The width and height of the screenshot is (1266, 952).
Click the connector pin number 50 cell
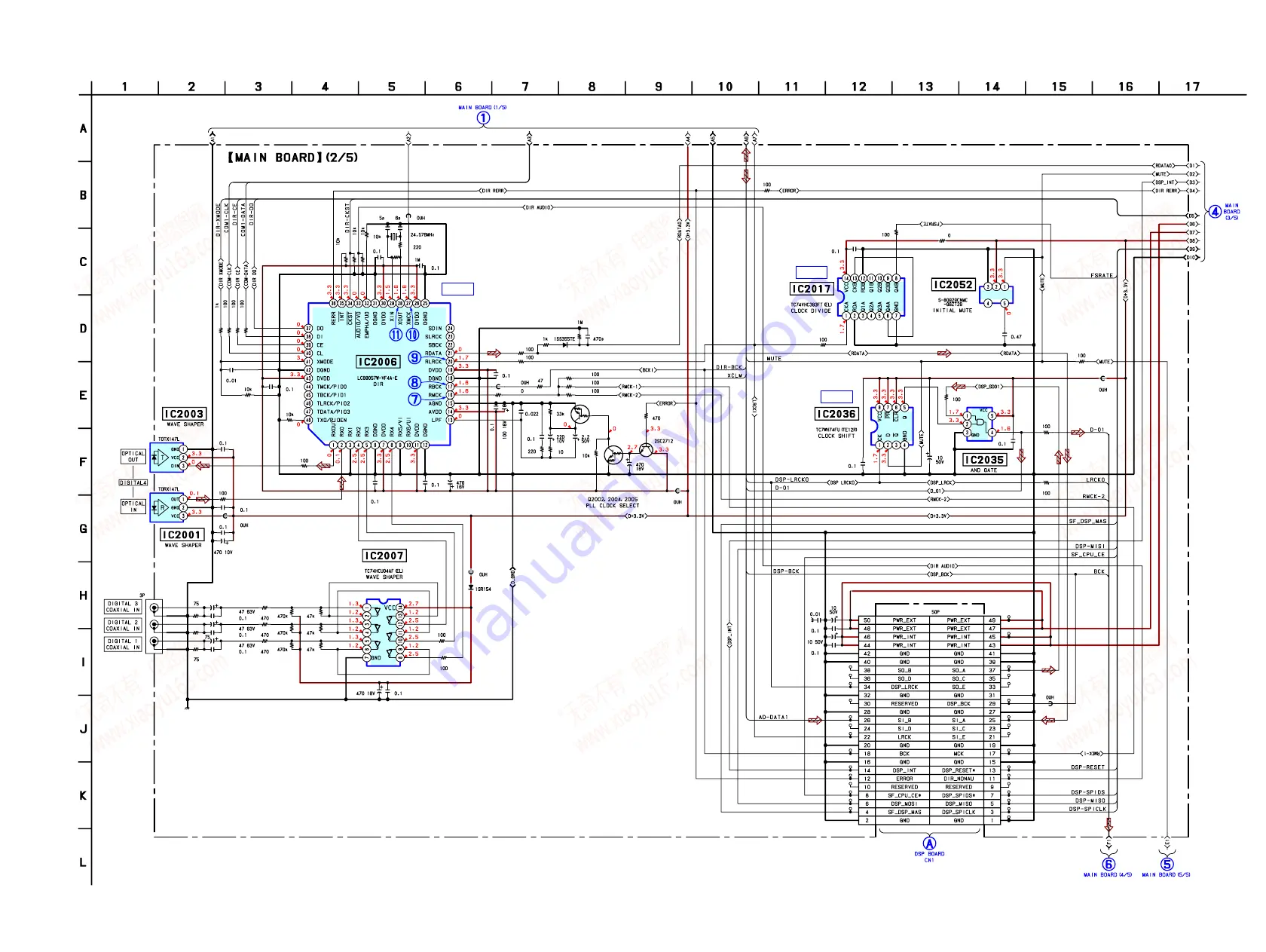[867, 620]
